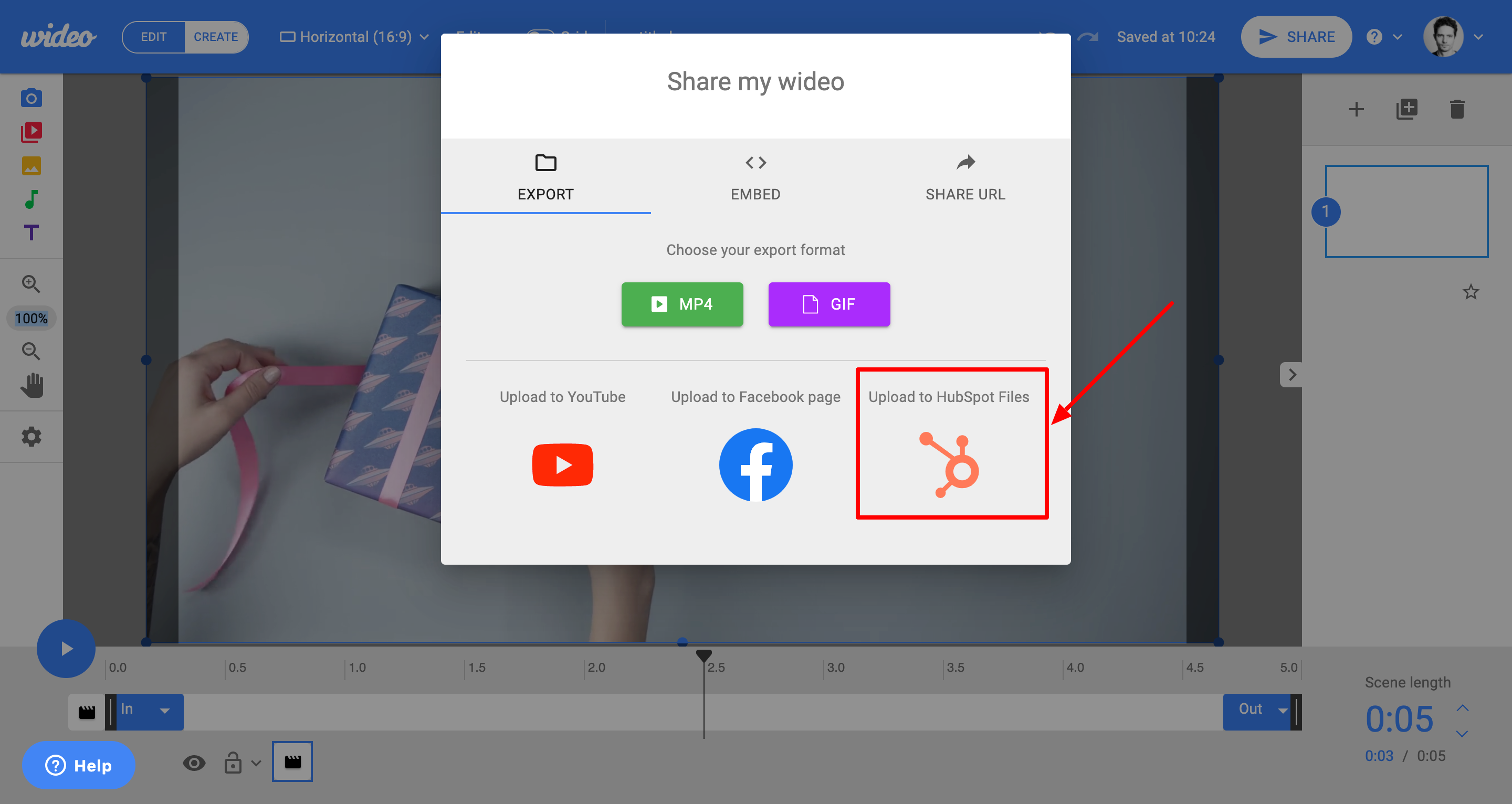Click the Facebook page upload icon

point(755,465)
